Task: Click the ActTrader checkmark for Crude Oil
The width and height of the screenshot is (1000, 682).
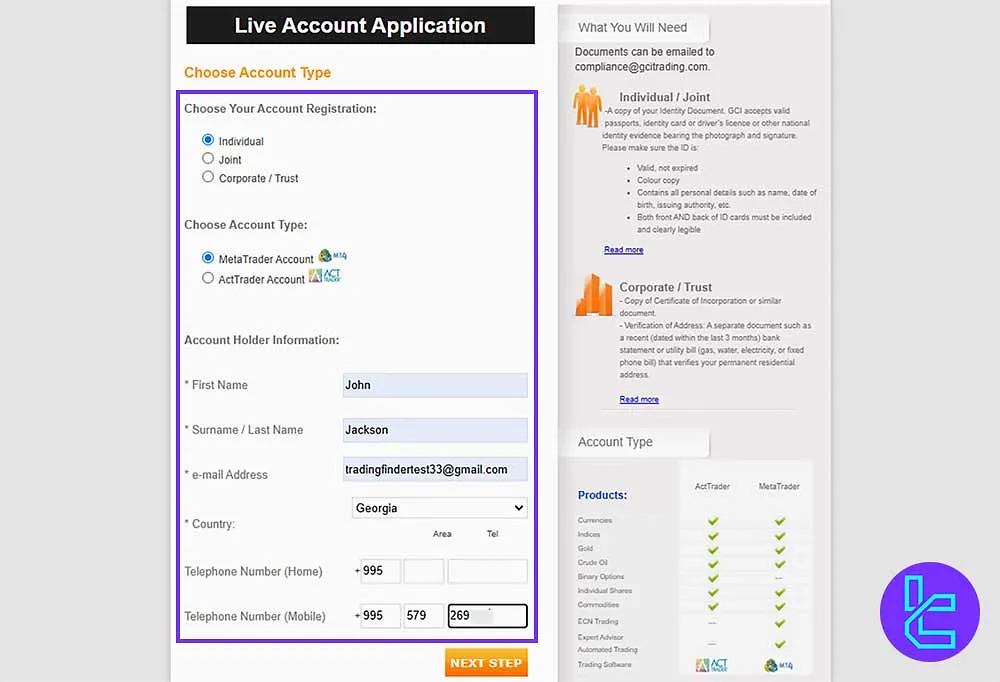Action: point(713,564)
